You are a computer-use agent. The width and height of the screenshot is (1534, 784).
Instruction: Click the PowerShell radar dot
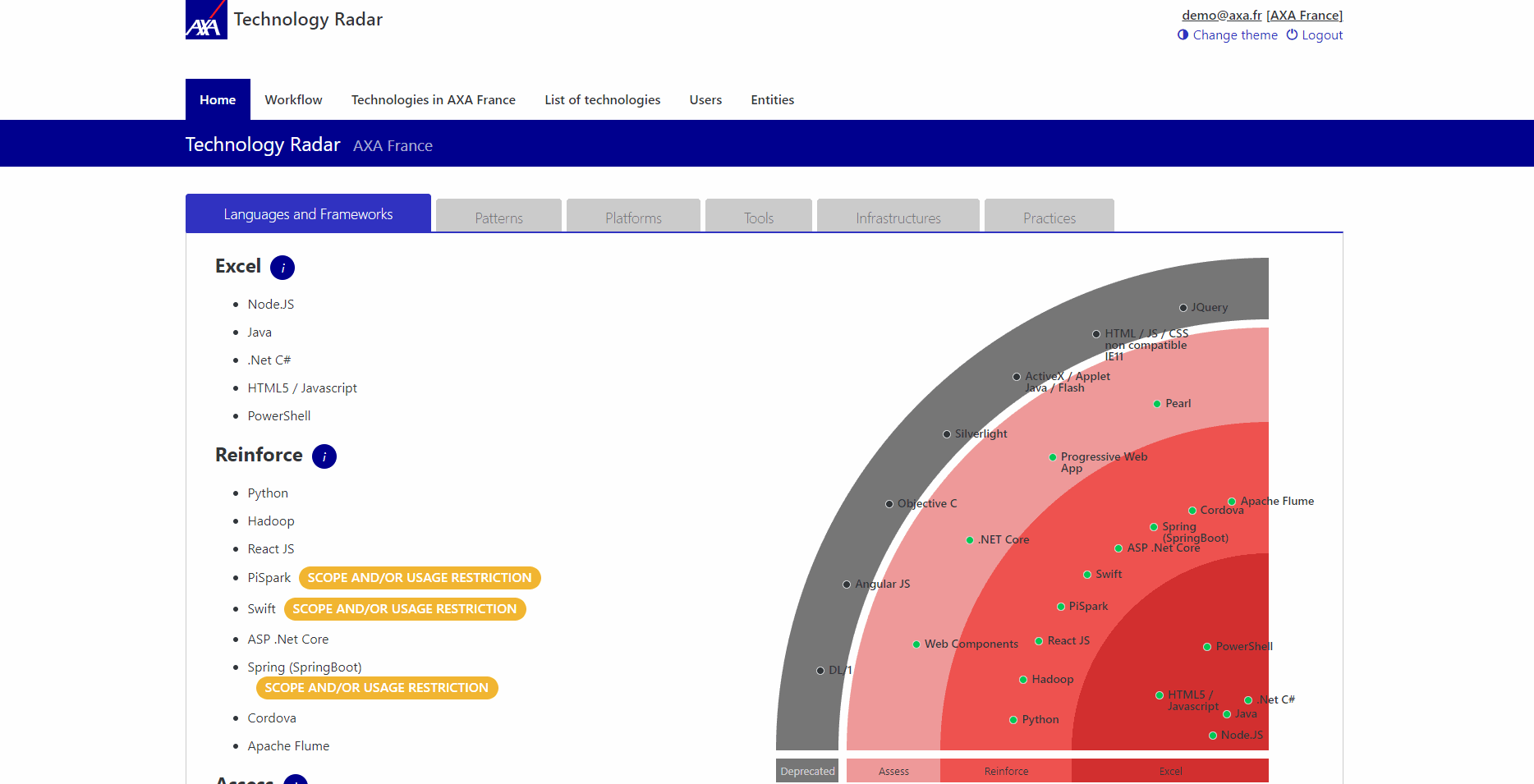coord(1207,647)
